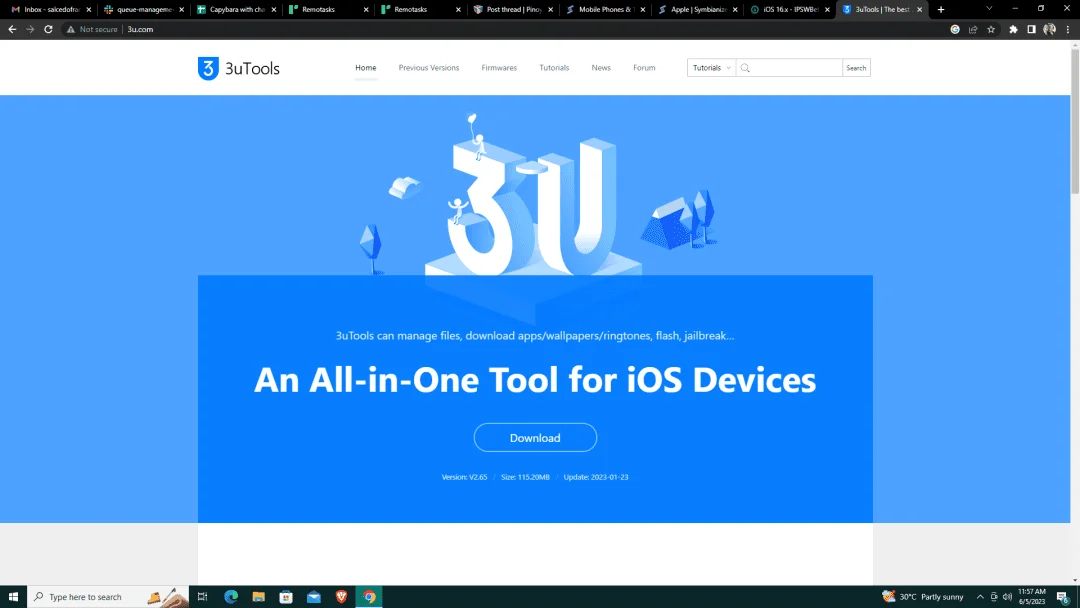
Task: Open the Home menu item
Action: (x=366, y=67)
